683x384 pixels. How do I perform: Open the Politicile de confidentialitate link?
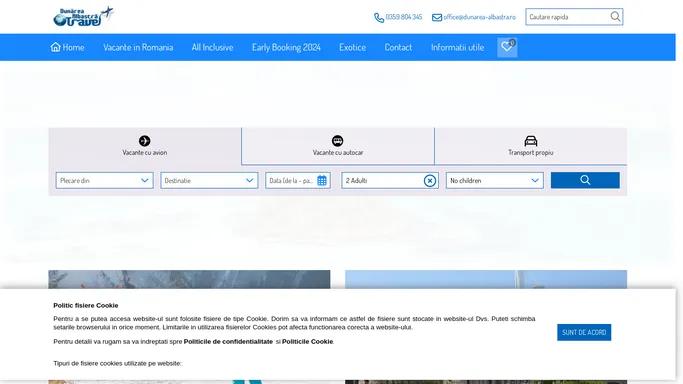coord(228,341)
